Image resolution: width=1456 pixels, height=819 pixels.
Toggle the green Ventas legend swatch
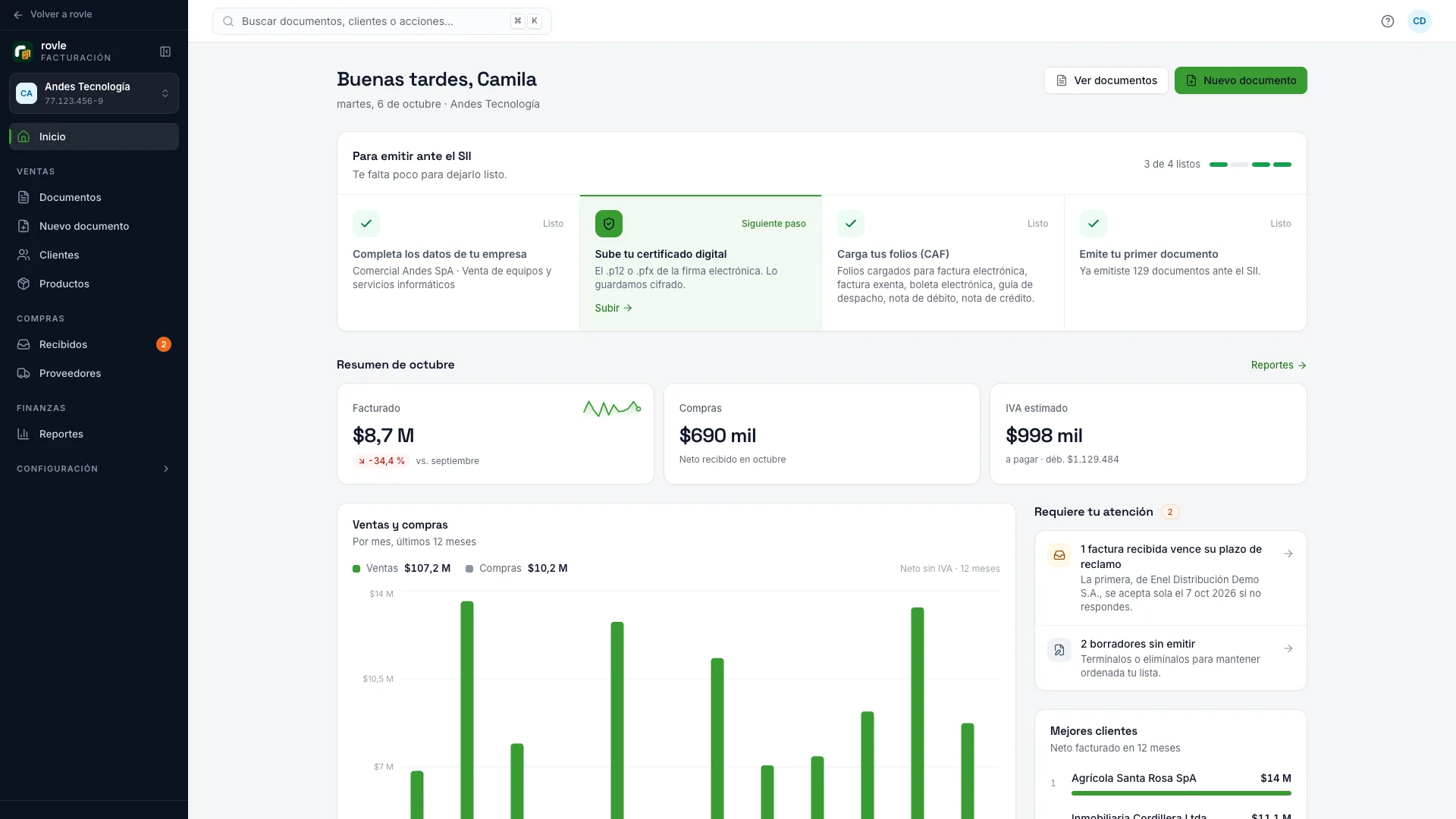tap(356, 569)
